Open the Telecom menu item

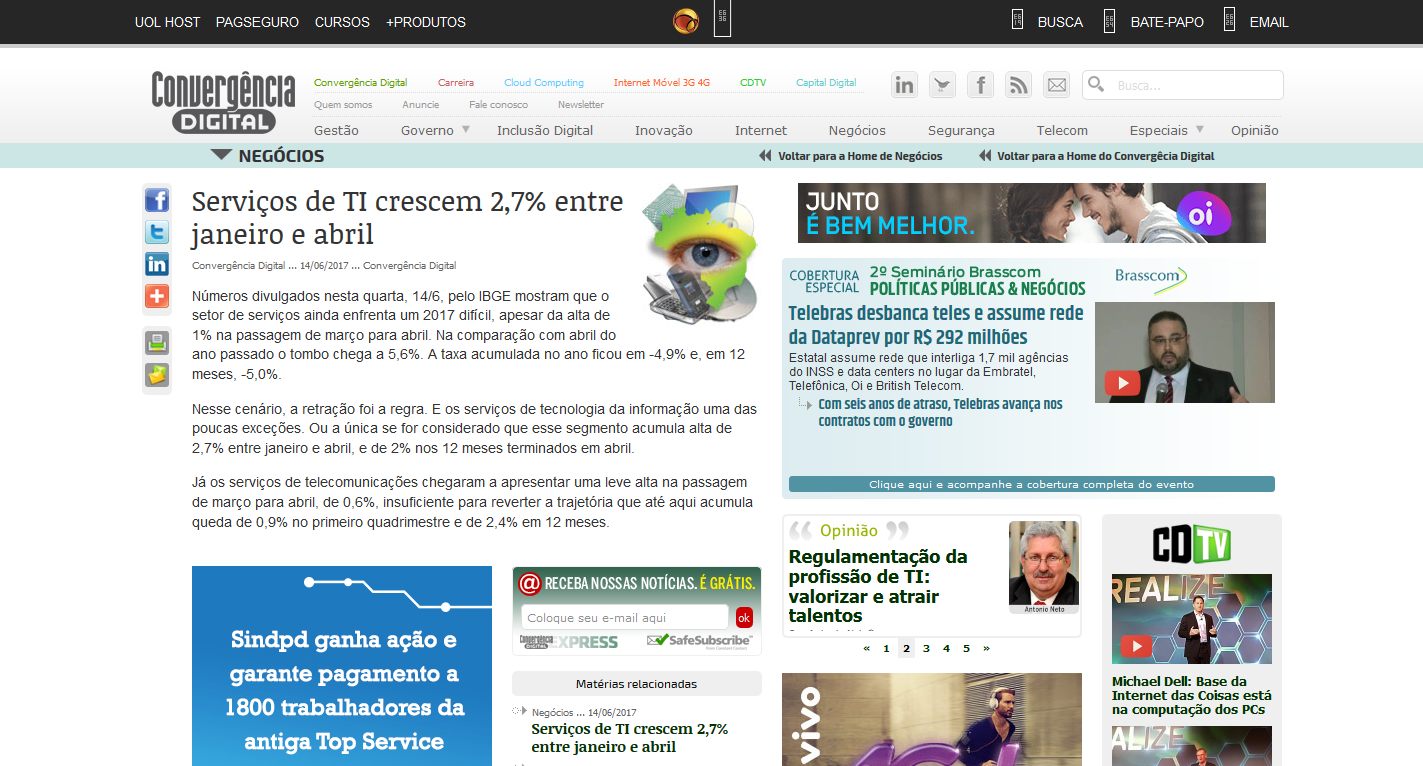tap(1062, 130)
